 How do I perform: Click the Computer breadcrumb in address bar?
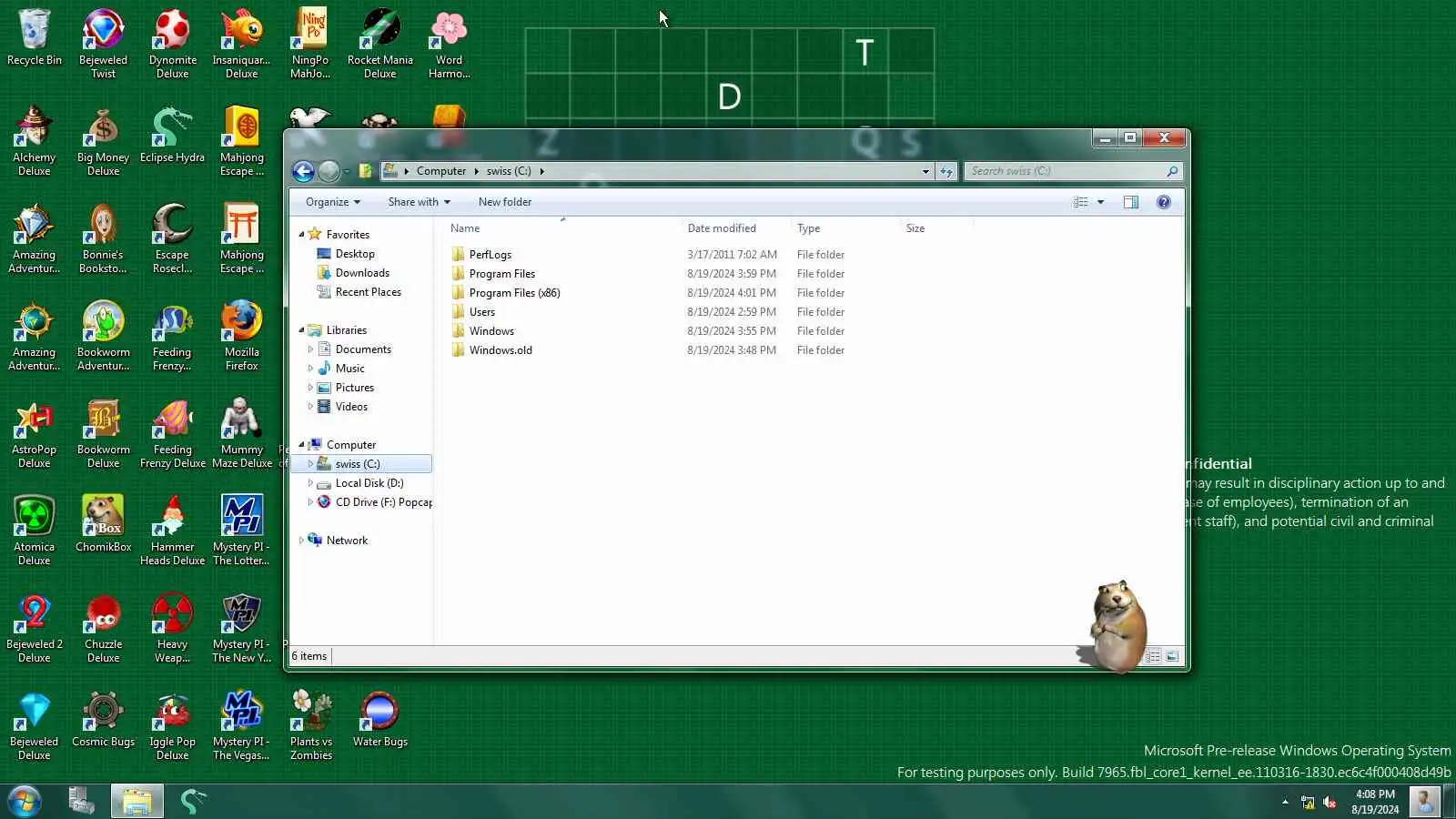[441, 171]
